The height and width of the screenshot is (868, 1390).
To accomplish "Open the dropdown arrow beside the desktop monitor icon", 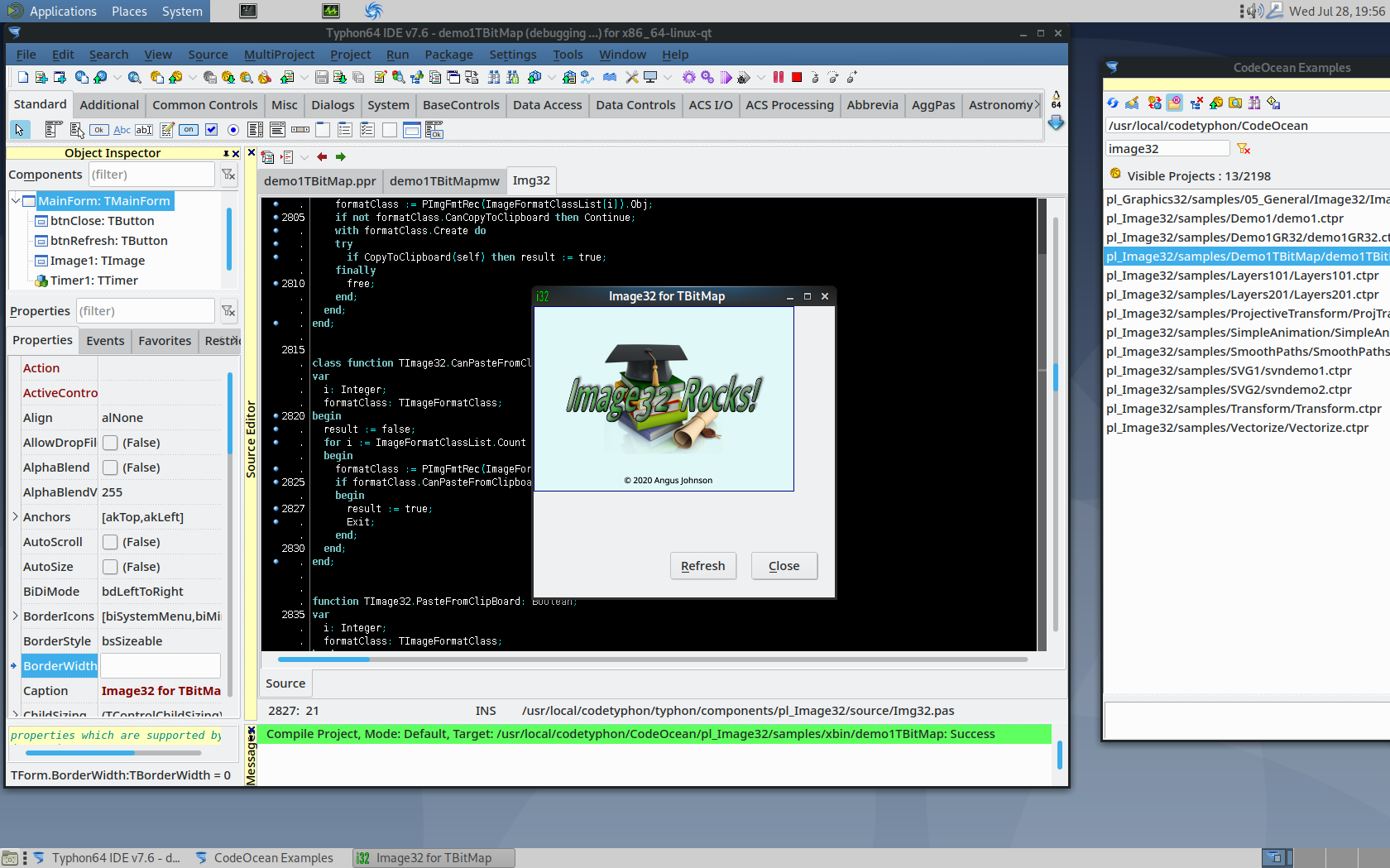I will click(668, 77).
